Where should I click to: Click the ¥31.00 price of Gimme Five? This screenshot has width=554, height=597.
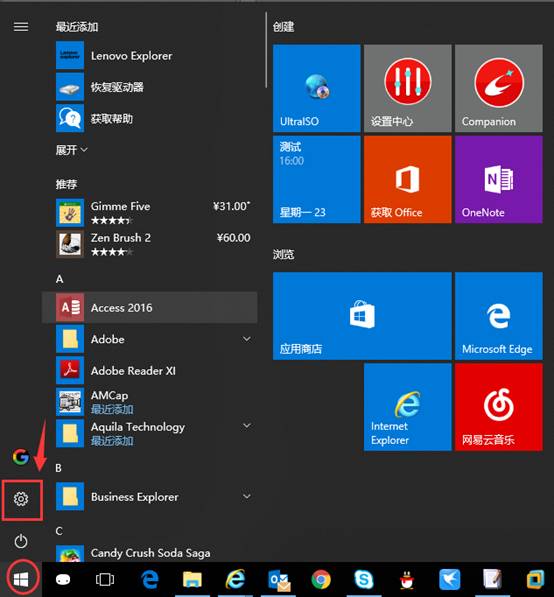pos(231,206)
